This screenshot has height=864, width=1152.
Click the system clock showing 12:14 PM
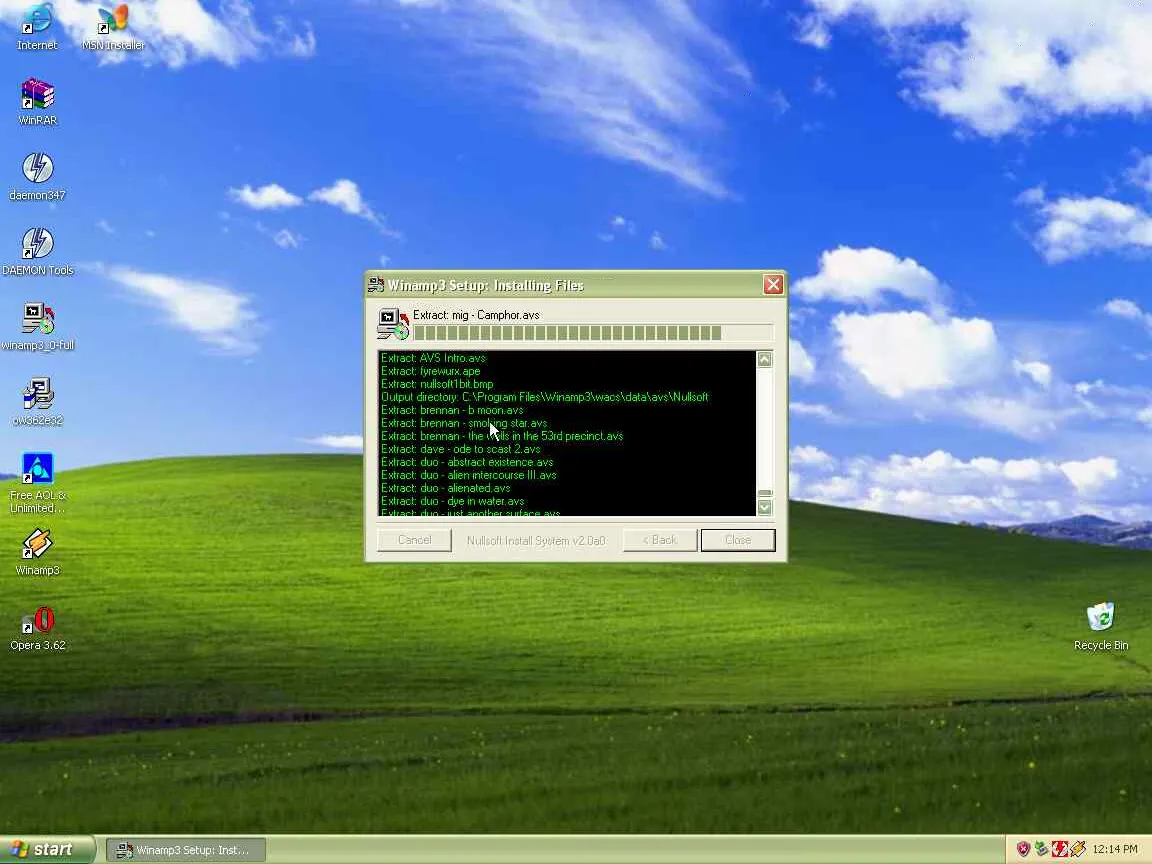pos(1115,849)
